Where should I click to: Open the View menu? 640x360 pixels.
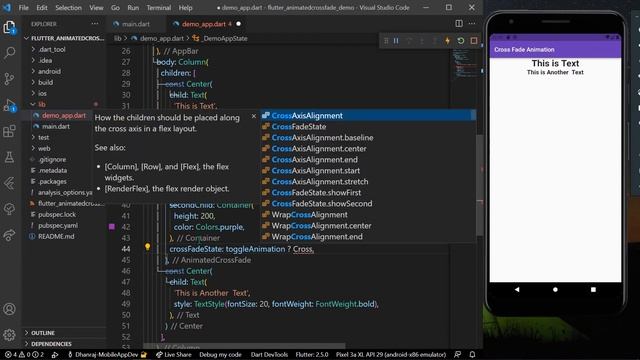tap(96, 7)
